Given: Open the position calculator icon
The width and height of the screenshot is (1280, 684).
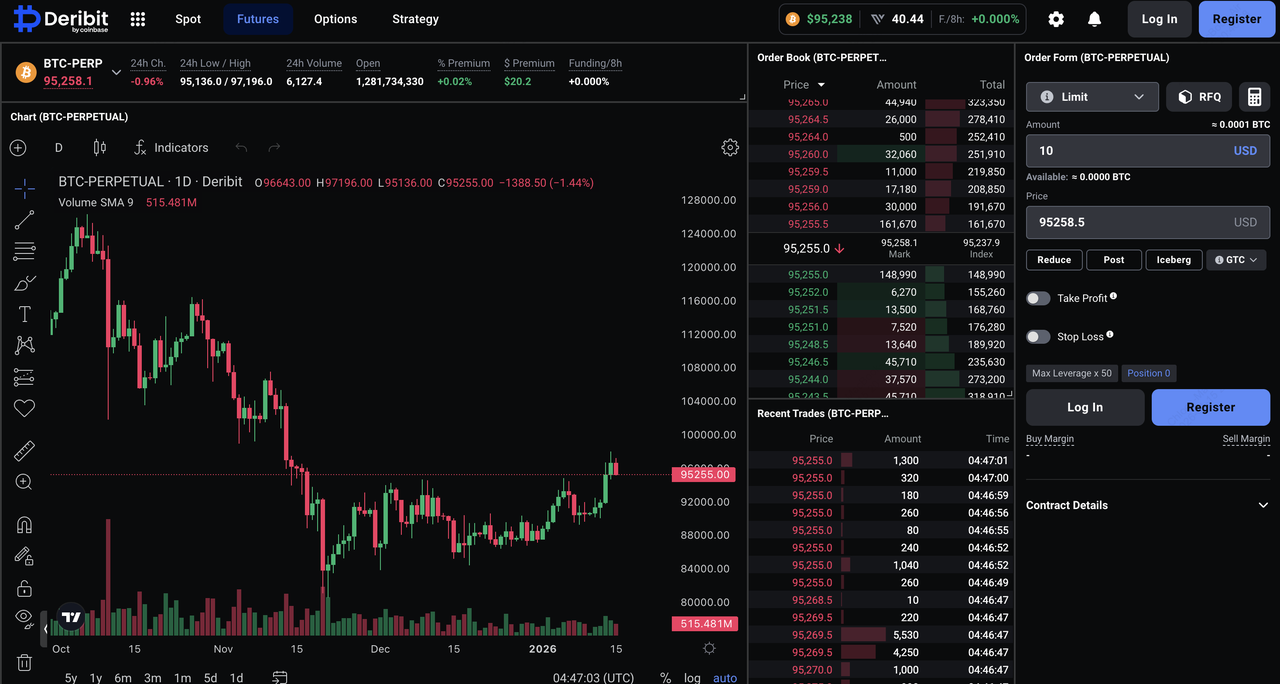Looking at the screenshot, I should tap(1254, 97).
